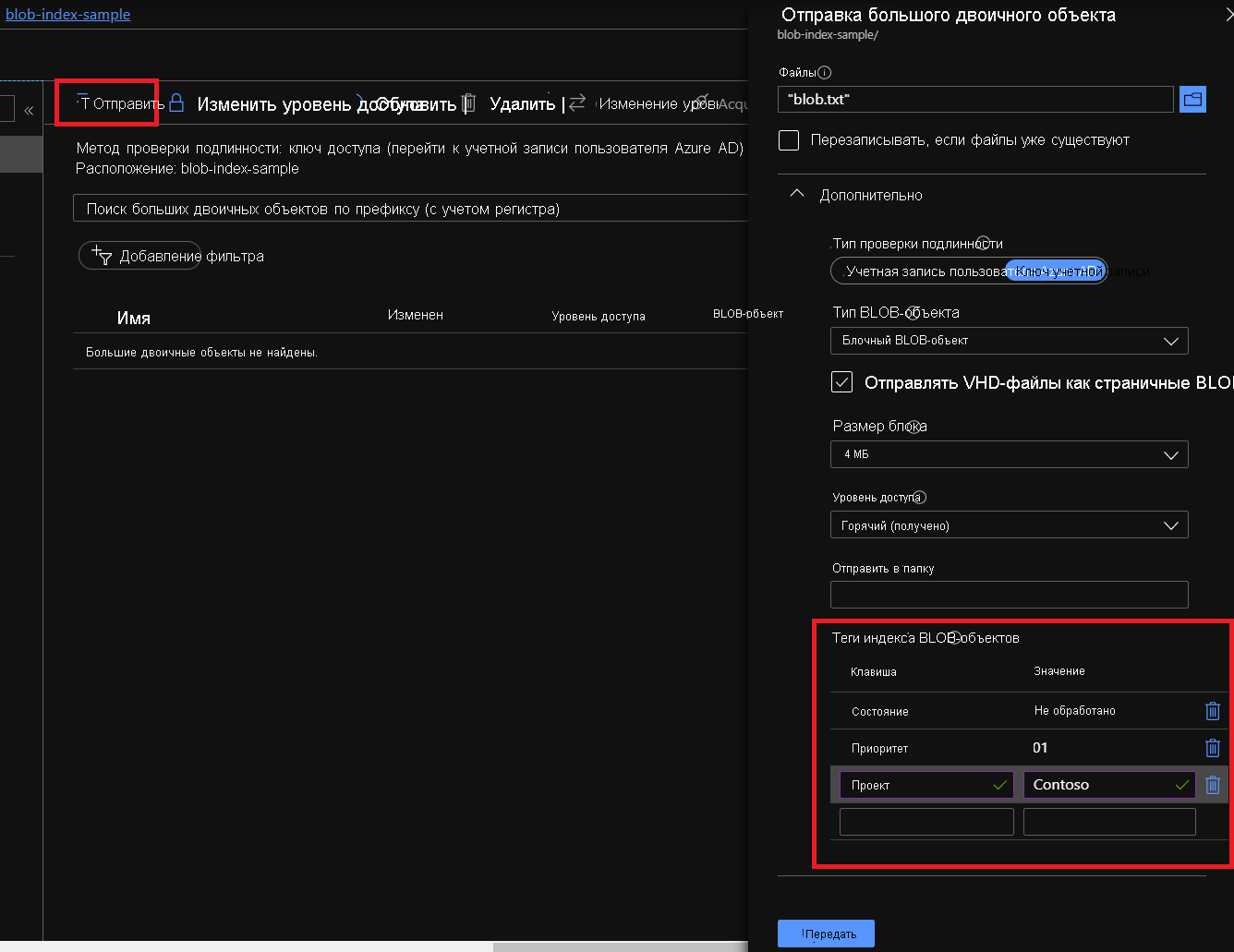
Task: Sort by the Имя column header
Action: coord(134,318)
